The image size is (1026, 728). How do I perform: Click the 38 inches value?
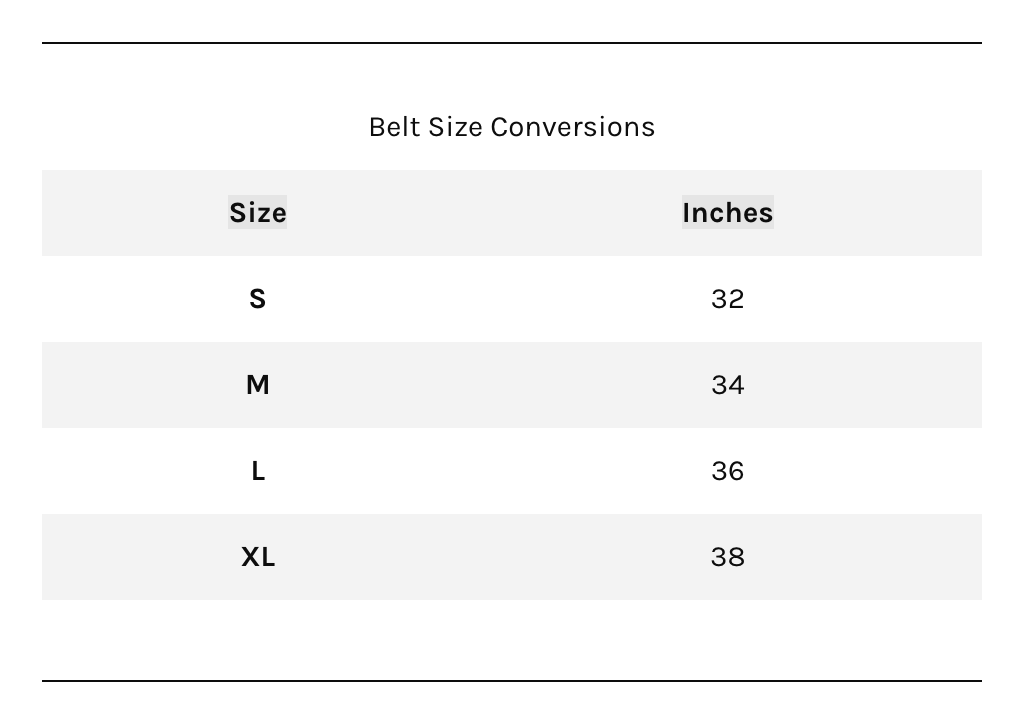pyautogui.click(x=728, y=557)
